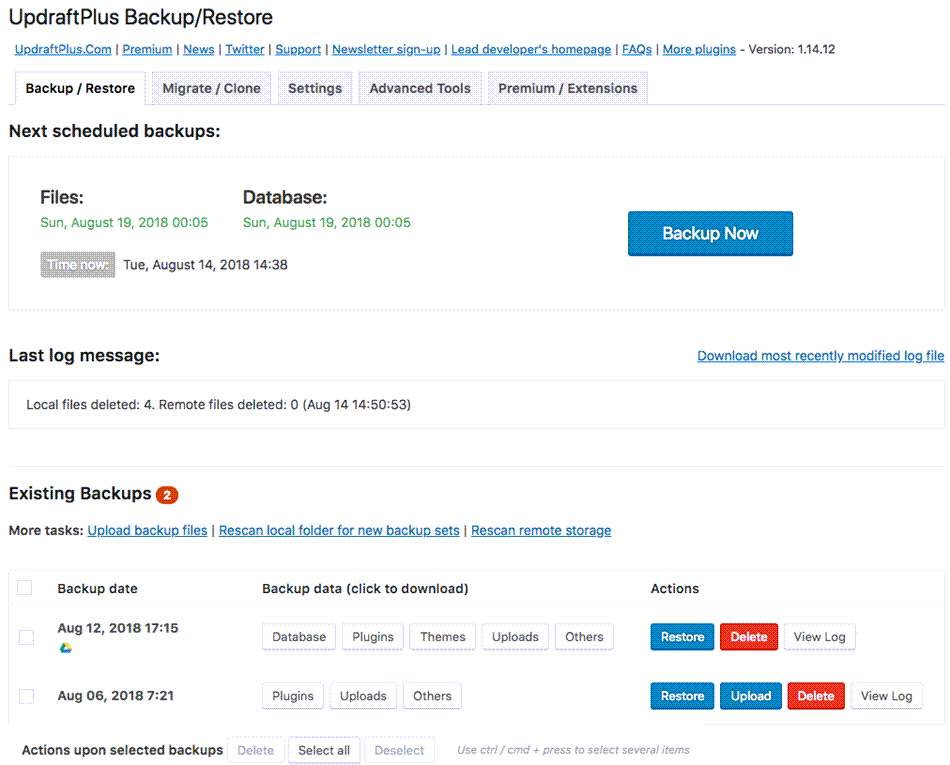Viewport: 950px width, 765px height.
Task: Follow the Premium link in the header
Action: (147, 50)
